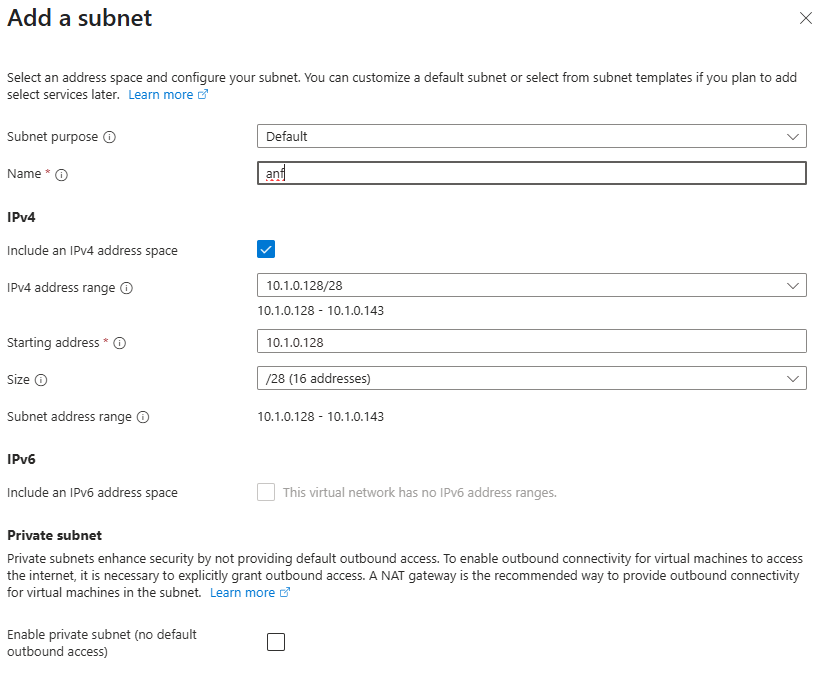Expand the IPv4 address range dropdown
This screenshot has height=686, width=816.
[531, 286]
